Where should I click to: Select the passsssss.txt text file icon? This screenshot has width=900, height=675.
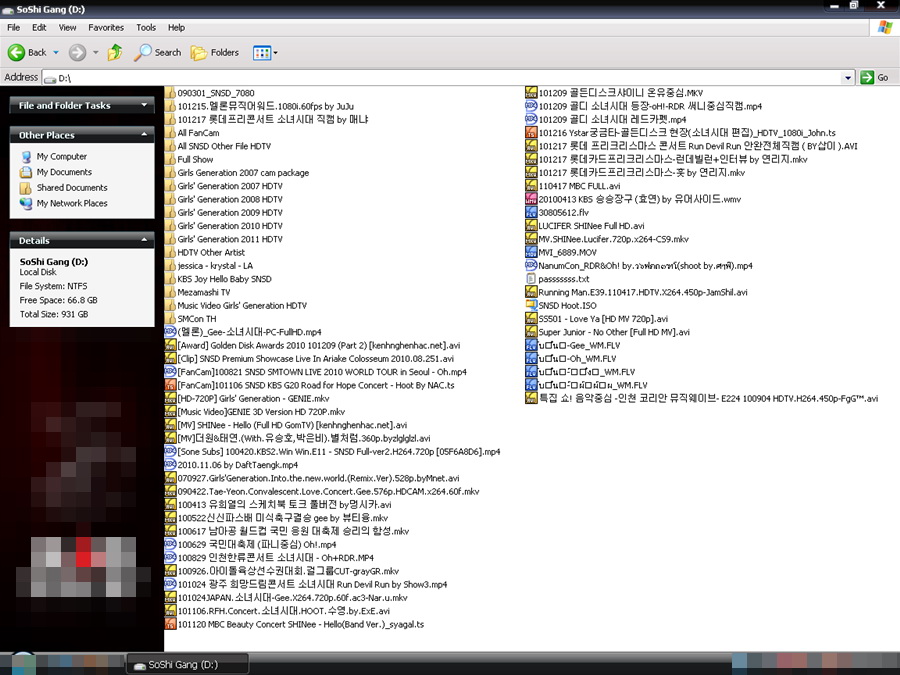coord(531,279)
